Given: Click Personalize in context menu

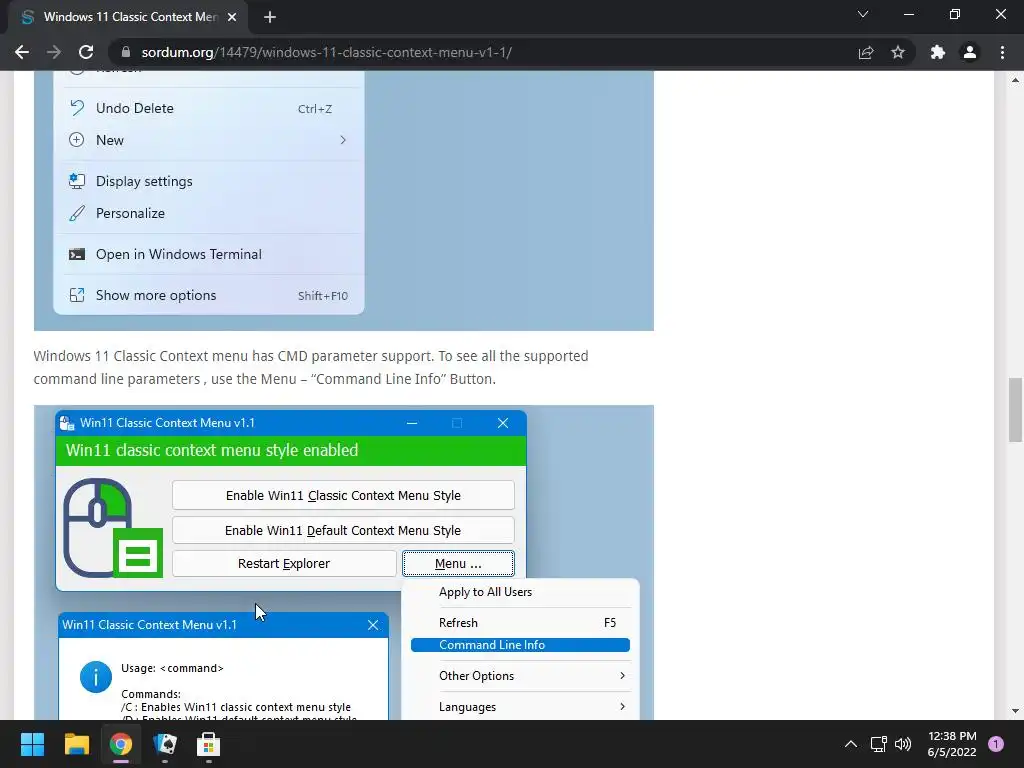Looking at the screenshot, I should click(209, 214).
